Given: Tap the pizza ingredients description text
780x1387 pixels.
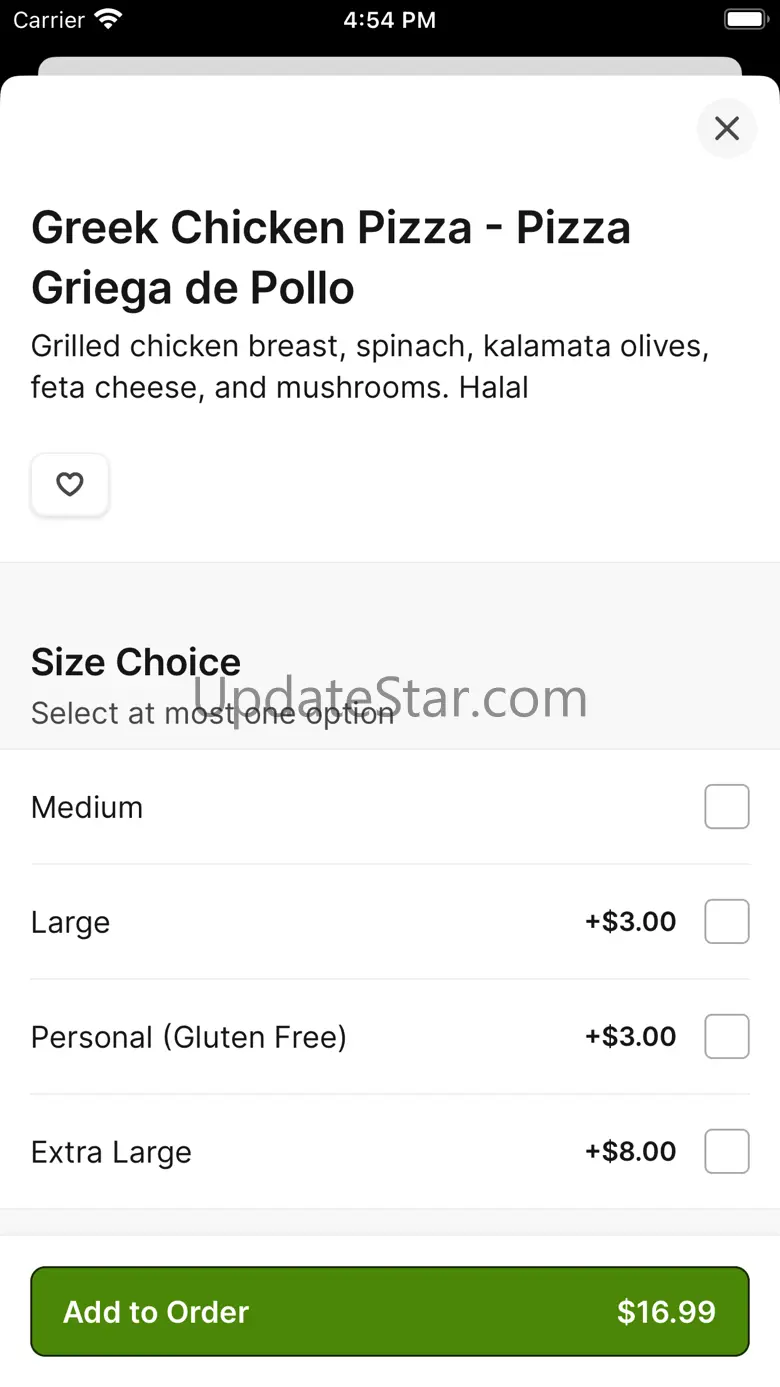Looking at the screenshot, I should click(370, 366).
